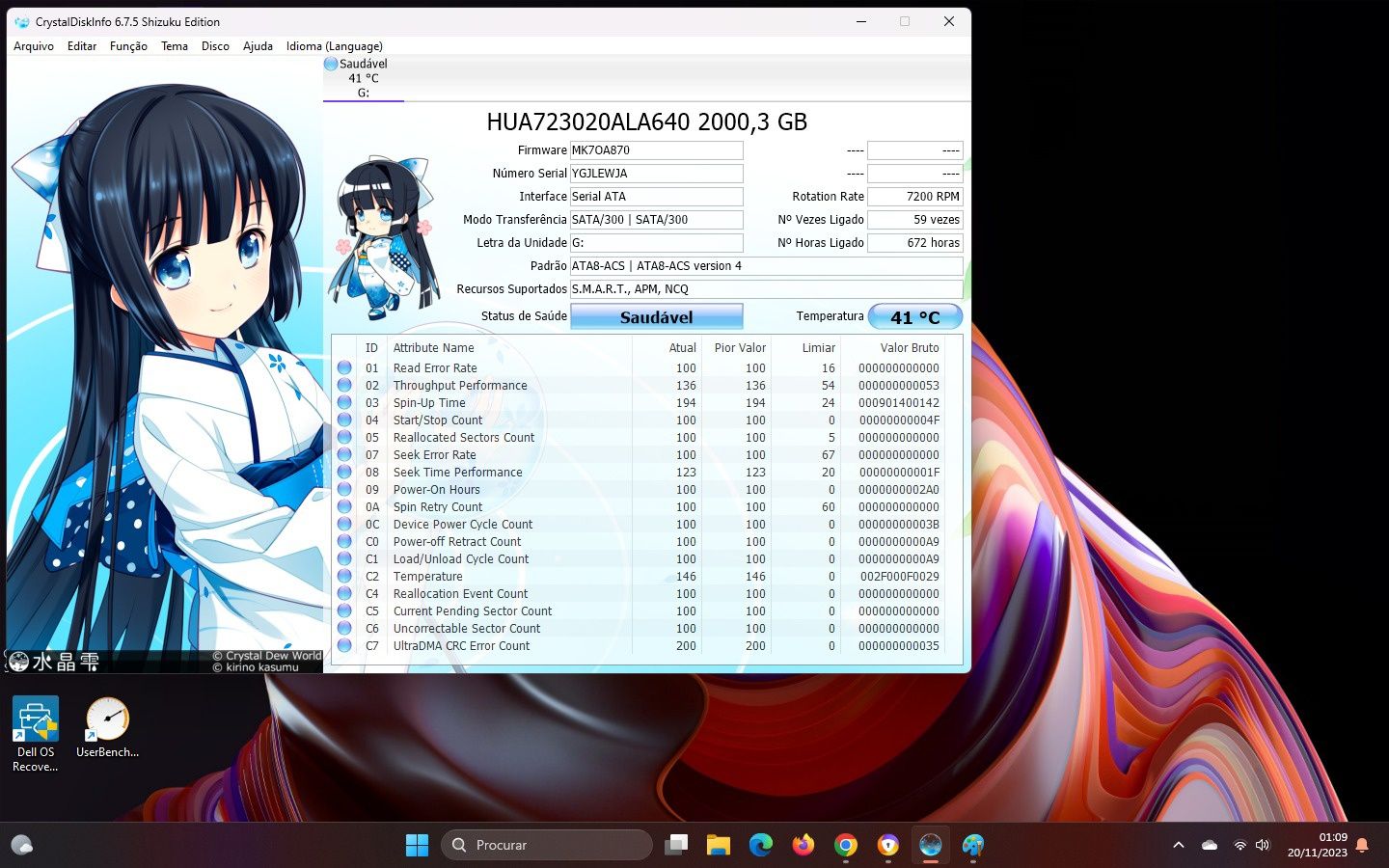Click the status circle for Power-On Hours
This screenshot has height=868, width=1389.
tap(344, 489)
